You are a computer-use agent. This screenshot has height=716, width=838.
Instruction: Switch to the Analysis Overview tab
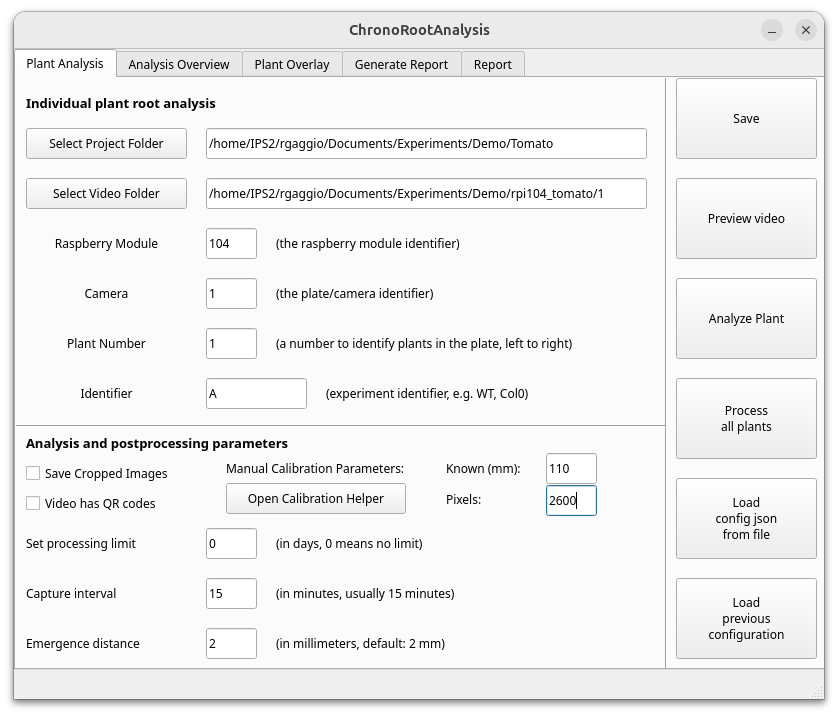[178, 63]
